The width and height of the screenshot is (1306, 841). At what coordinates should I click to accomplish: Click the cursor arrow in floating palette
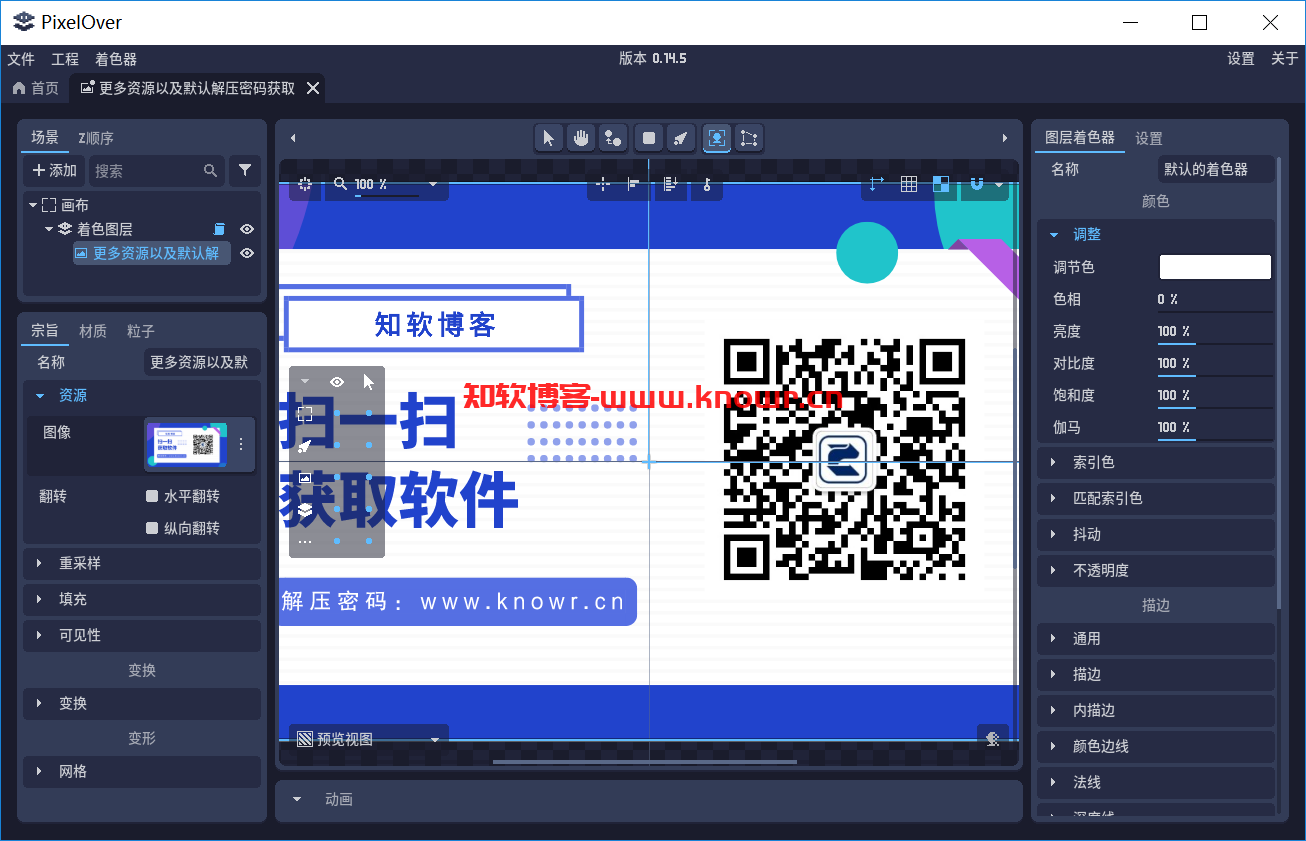pyautogui.click(x=369, y=382)
